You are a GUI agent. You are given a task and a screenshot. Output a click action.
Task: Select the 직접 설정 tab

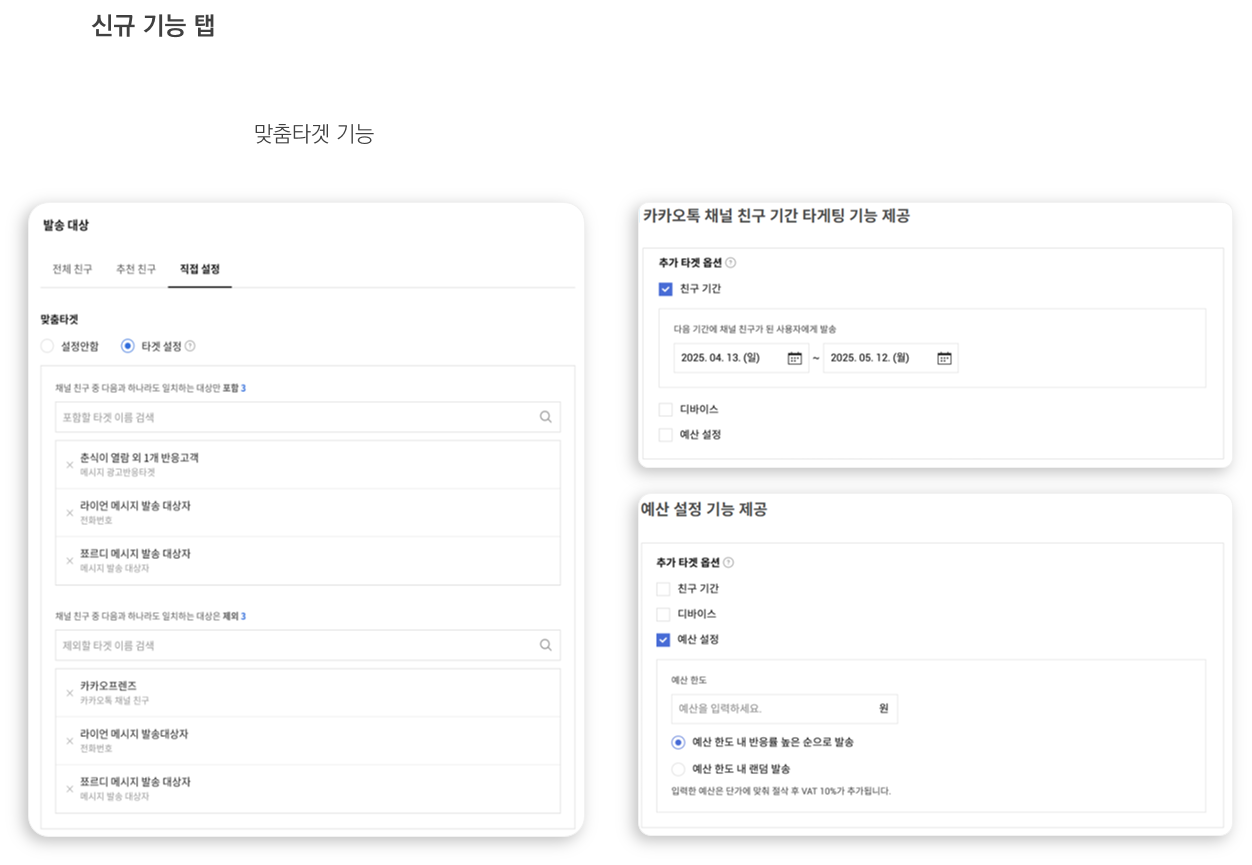pos(200,269)
